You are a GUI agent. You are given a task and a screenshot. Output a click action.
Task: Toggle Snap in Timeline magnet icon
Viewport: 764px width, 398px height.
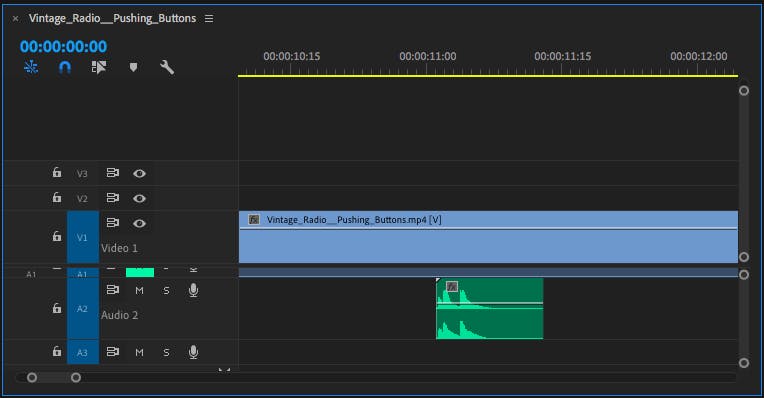tap(65, 67)
